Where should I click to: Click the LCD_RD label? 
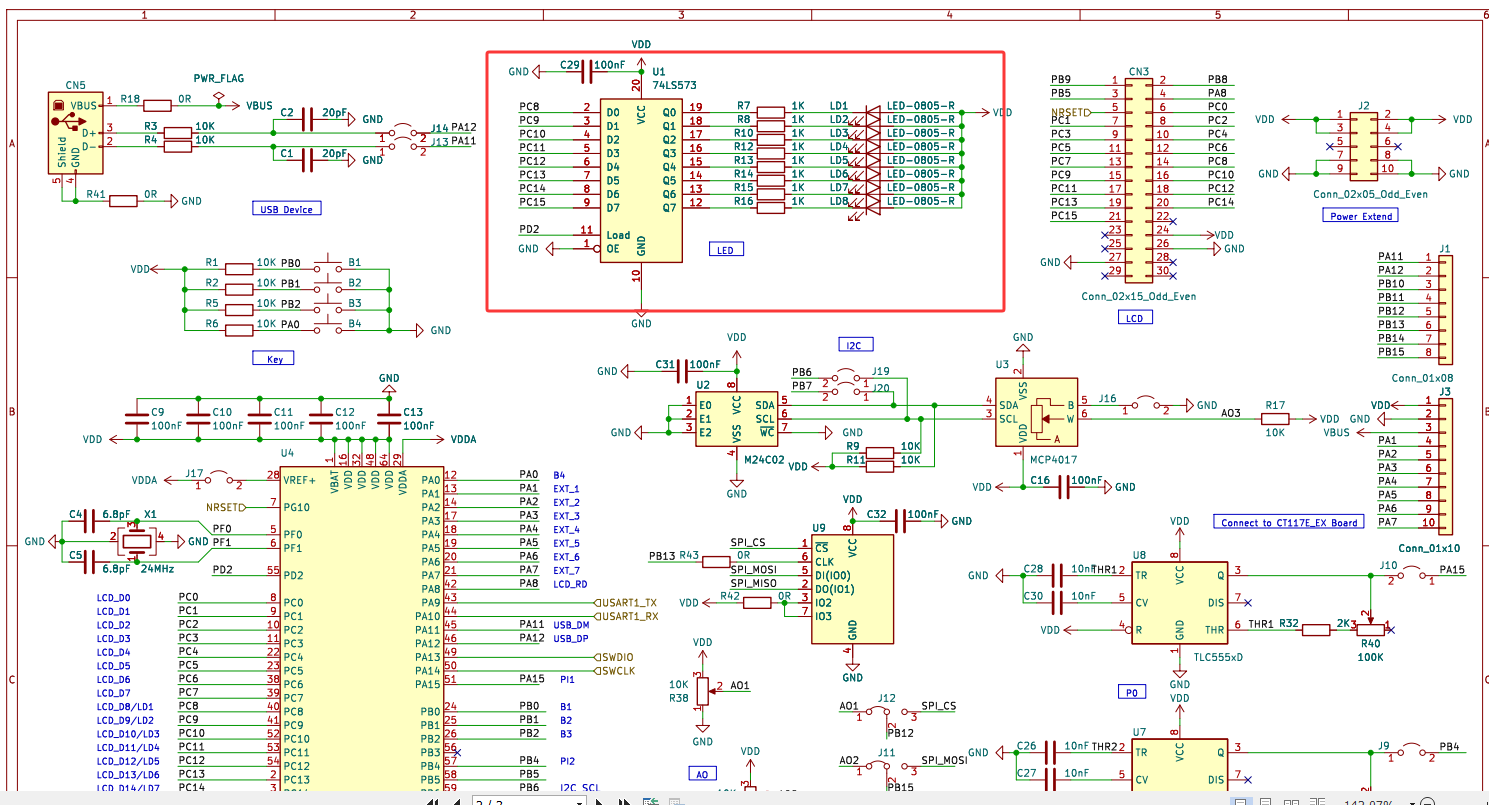pos(570,583)
